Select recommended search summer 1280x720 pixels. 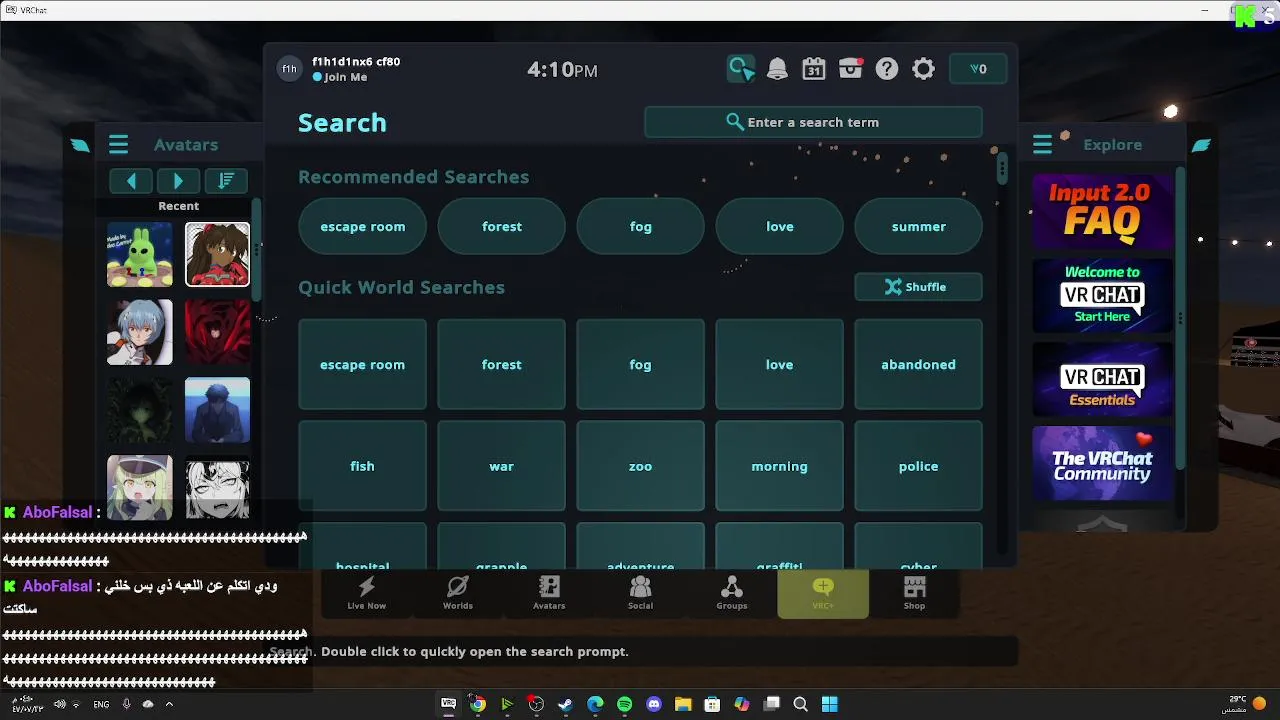919,227
